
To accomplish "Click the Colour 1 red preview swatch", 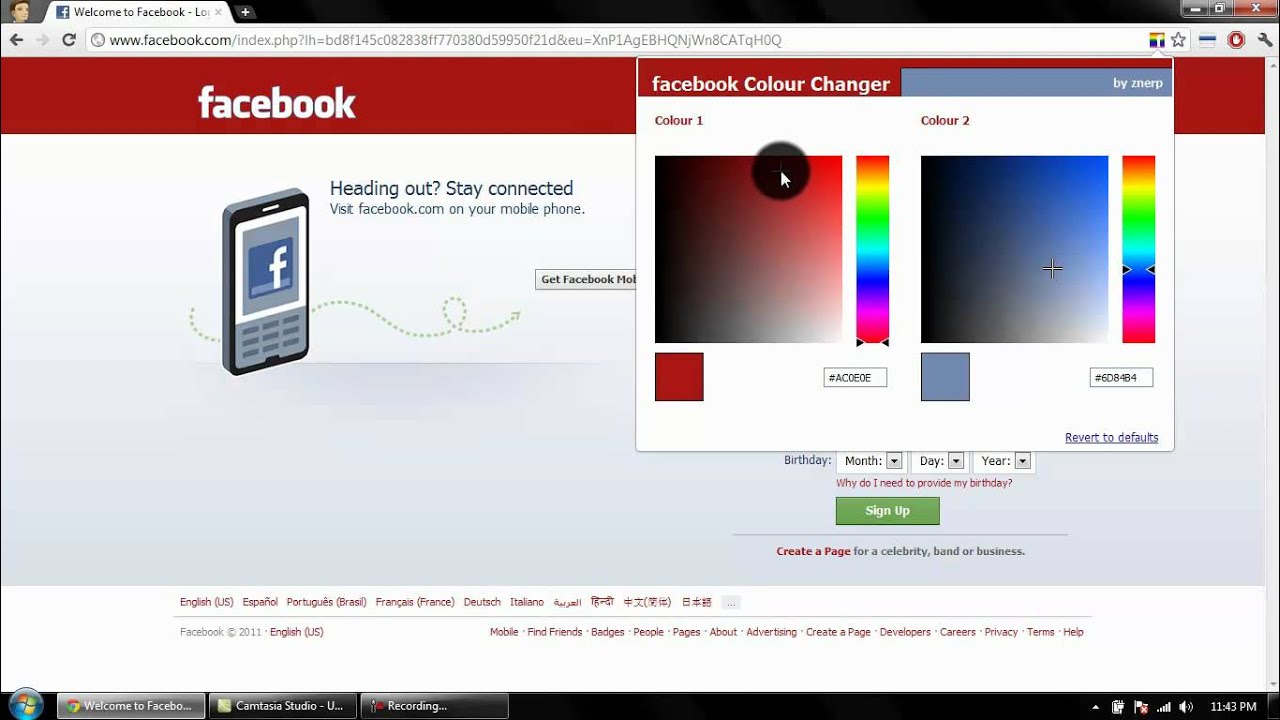I will (x=679, y=377).
